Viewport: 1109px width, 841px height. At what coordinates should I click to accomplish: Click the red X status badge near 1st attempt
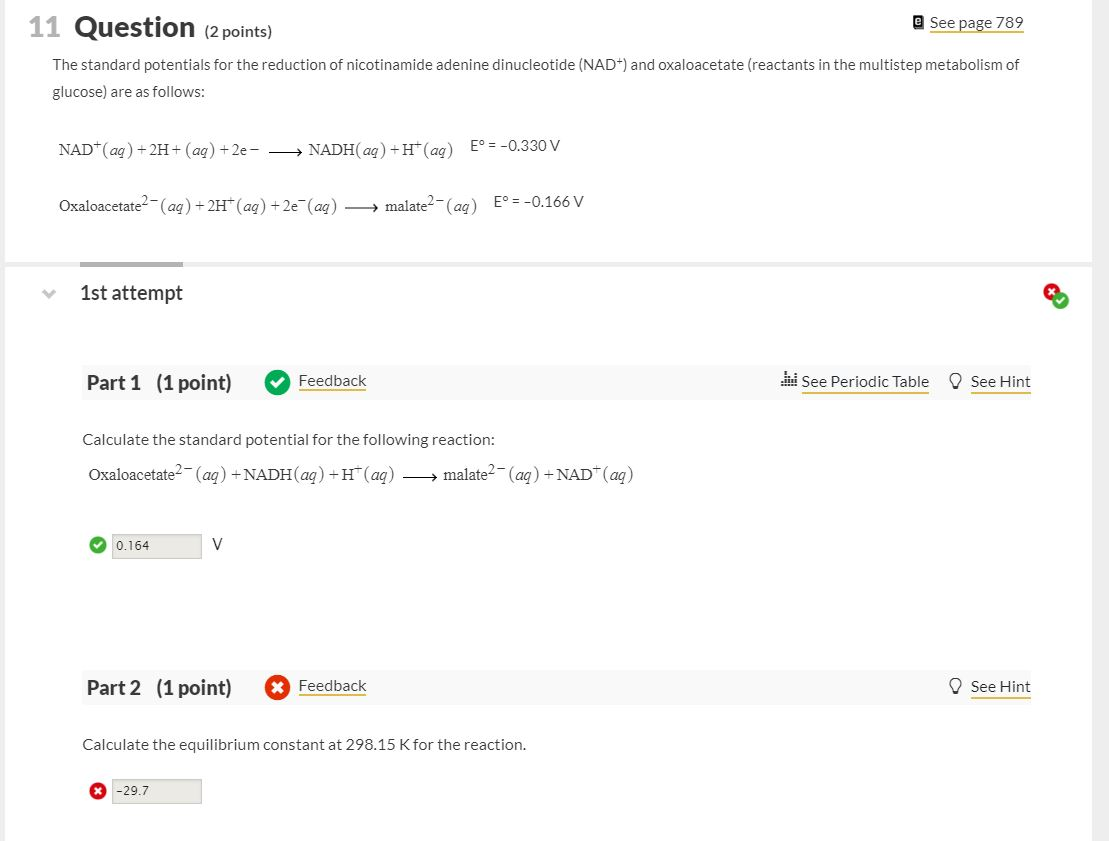tap(1051, 291)
